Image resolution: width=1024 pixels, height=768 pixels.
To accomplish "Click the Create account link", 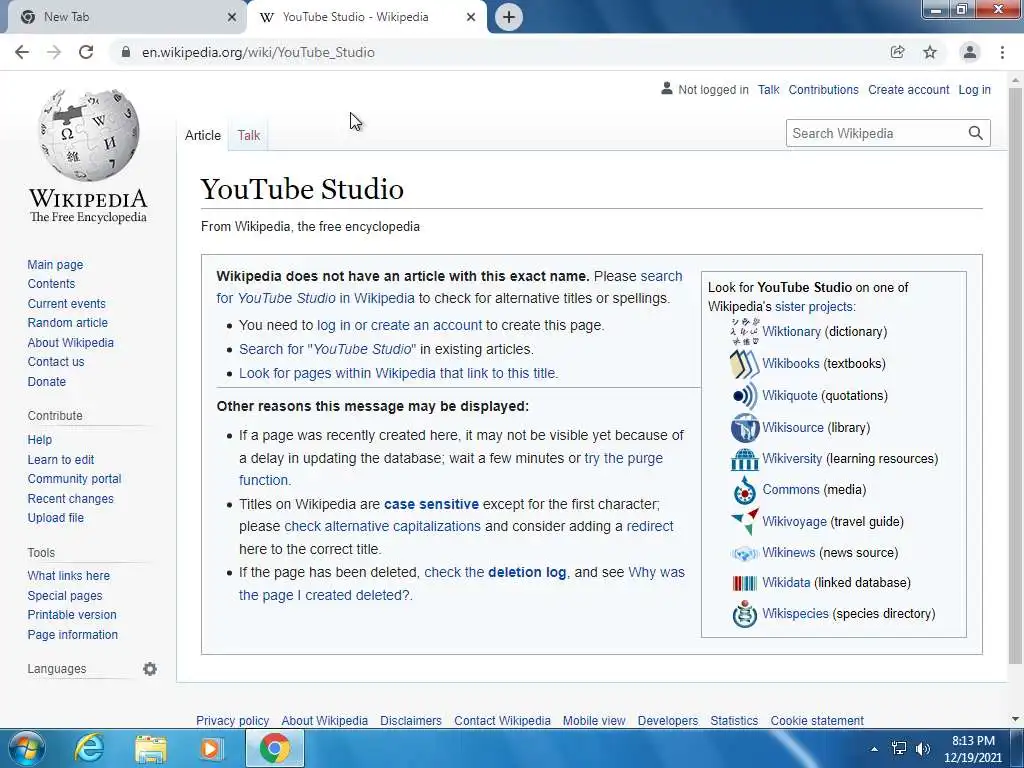I will click(908, 89).
